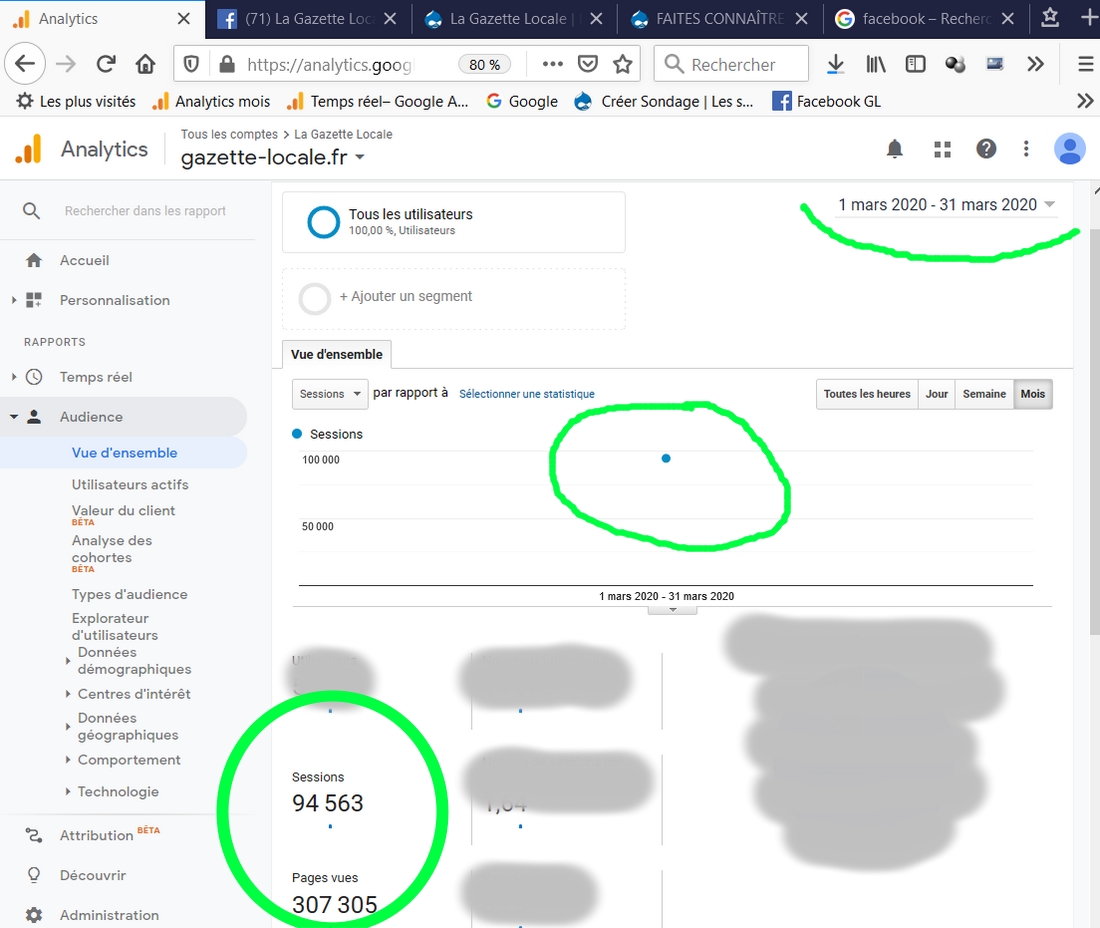Click Tous les comptes breadcrumb

pos(229,134)
